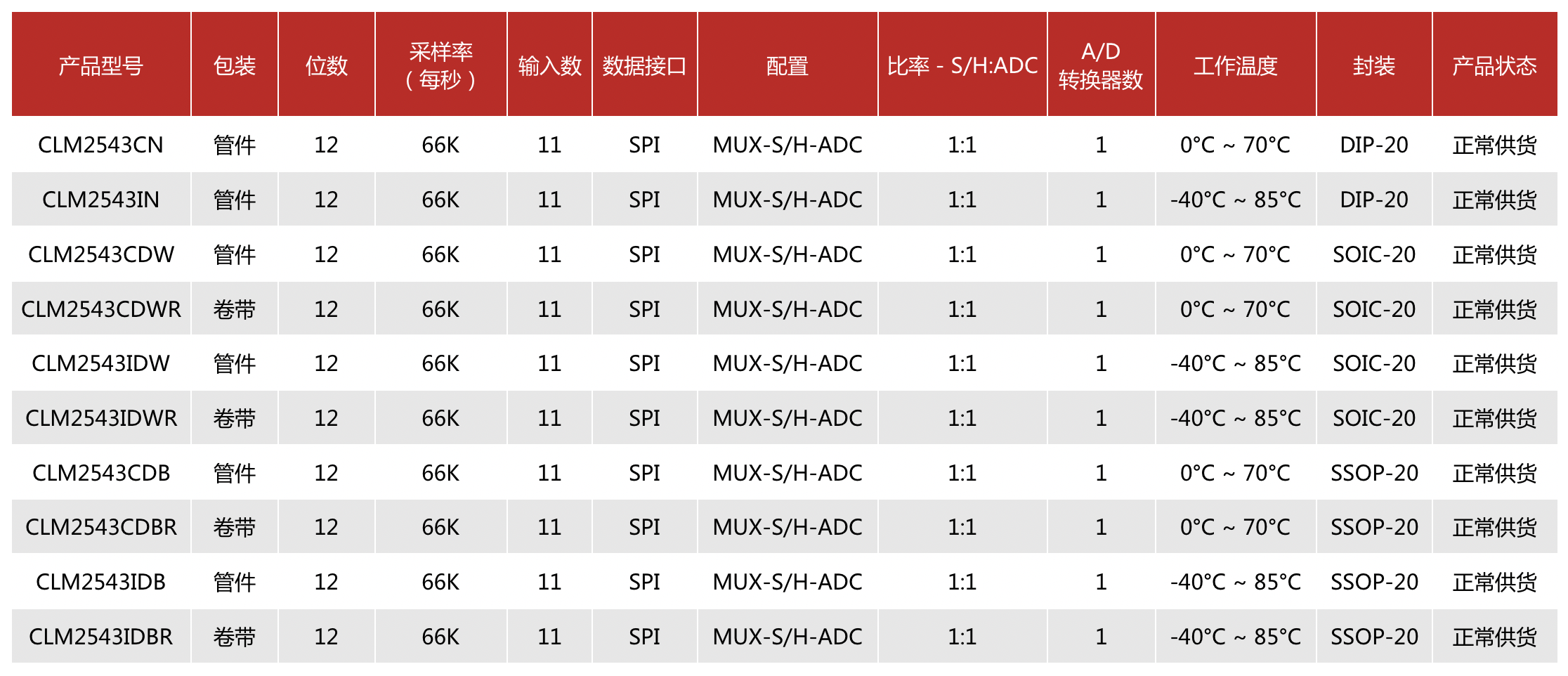The width and height of the screenshot is (1568, 676).
Task: Open the CLM2543IDB product entry
Action: click(100, 582)
